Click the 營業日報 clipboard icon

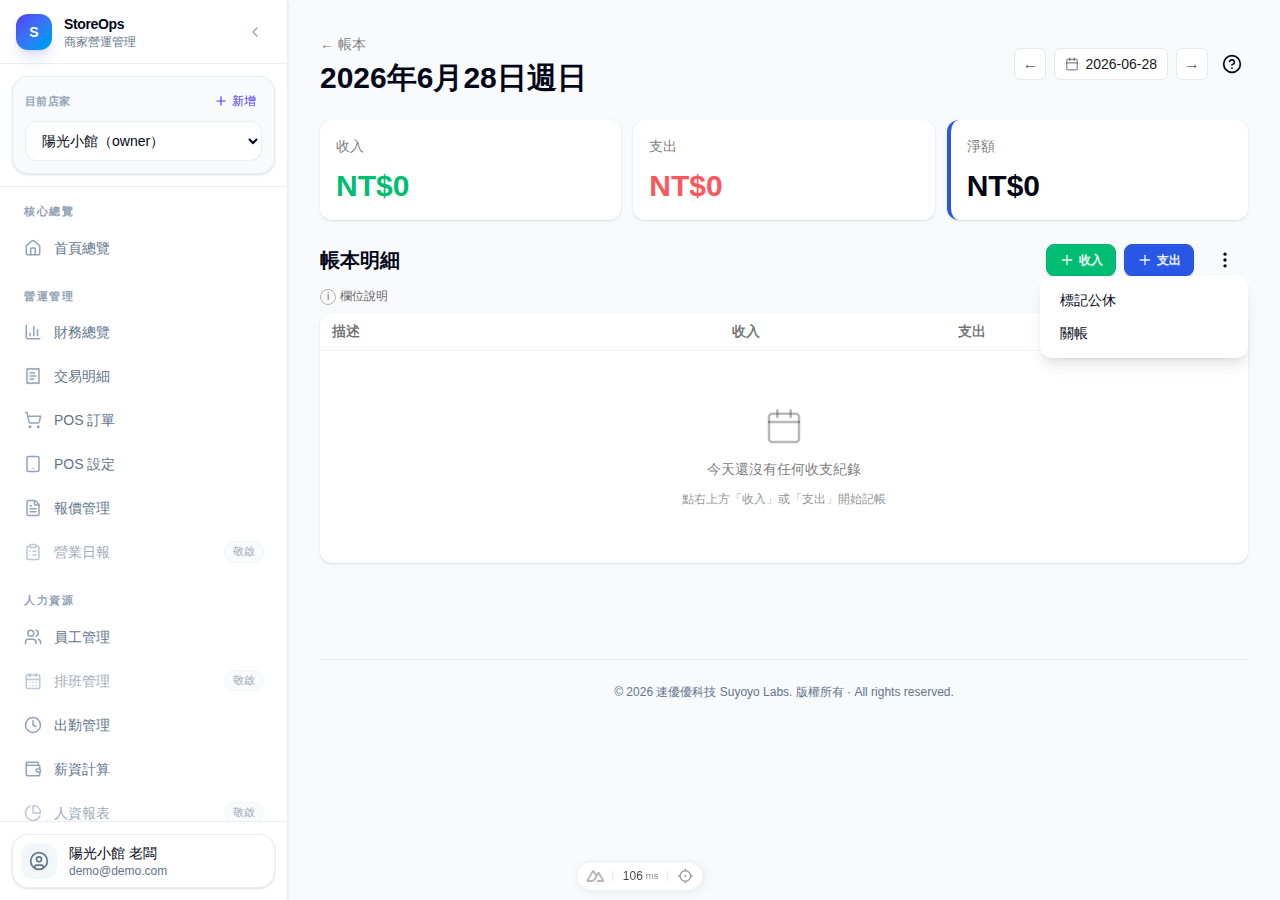click(33, 552)
